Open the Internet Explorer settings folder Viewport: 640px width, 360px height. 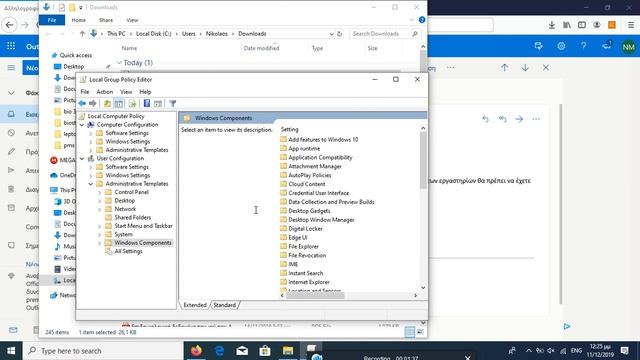[309, 282]
